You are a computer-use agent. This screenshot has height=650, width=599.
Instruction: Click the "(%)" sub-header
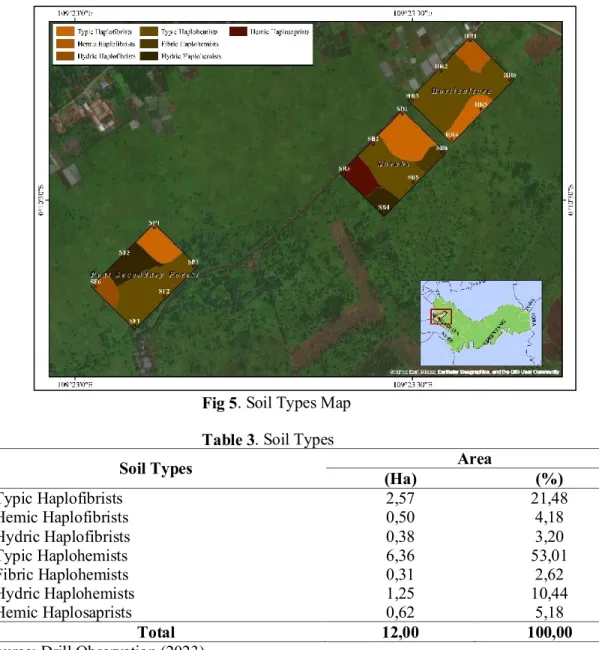(x=549, y=479)
